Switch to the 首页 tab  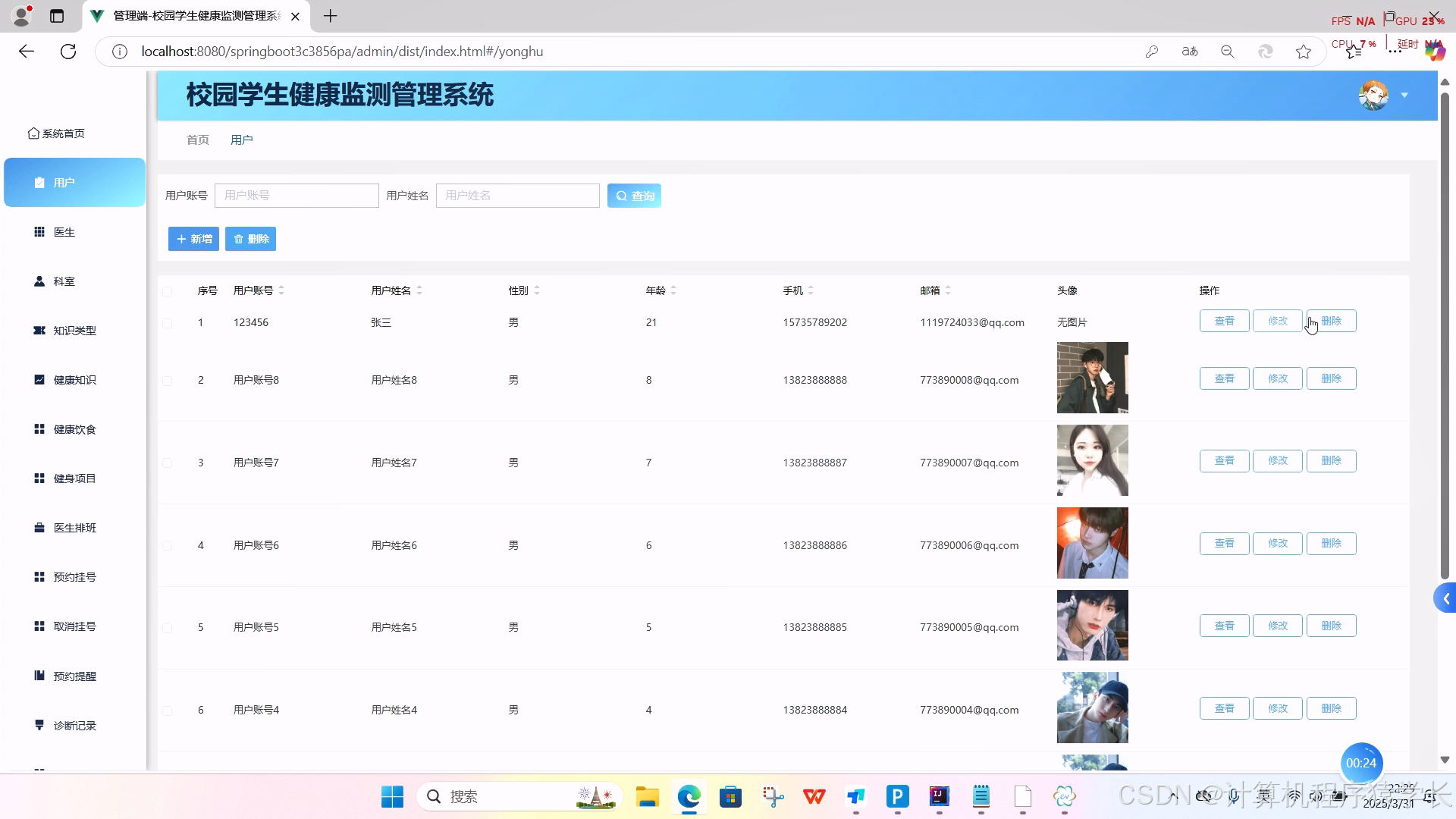pos(197,140)
